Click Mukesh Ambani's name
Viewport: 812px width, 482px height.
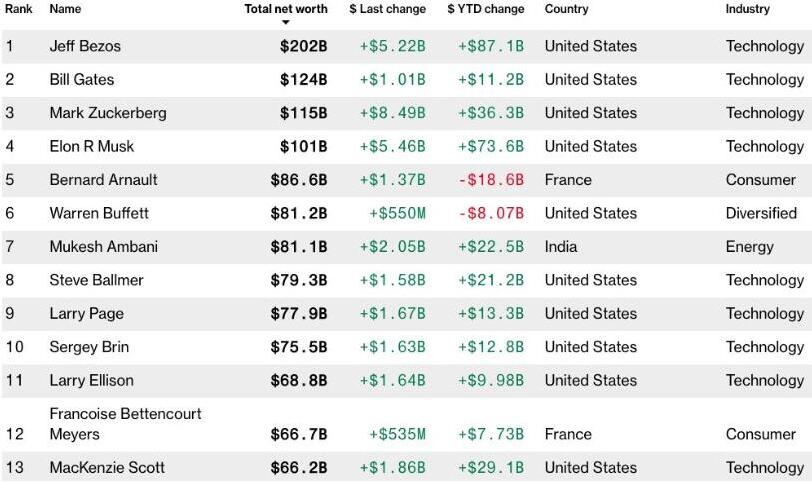pyautogui.click(x=103, y=247)
